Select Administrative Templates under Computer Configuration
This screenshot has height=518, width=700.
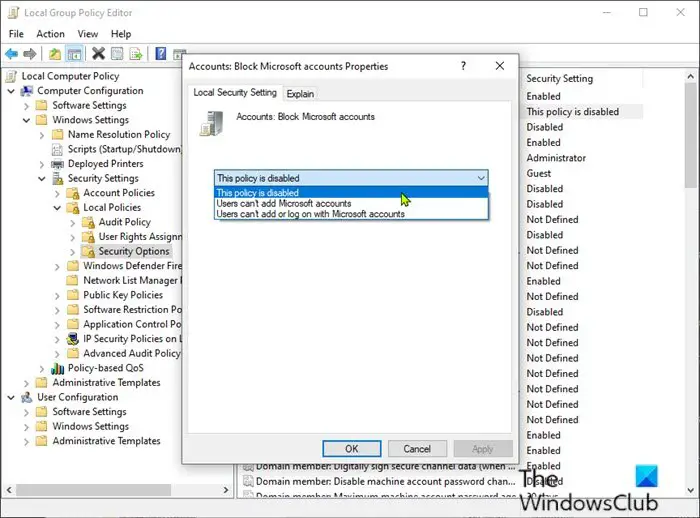coord(106,383)
